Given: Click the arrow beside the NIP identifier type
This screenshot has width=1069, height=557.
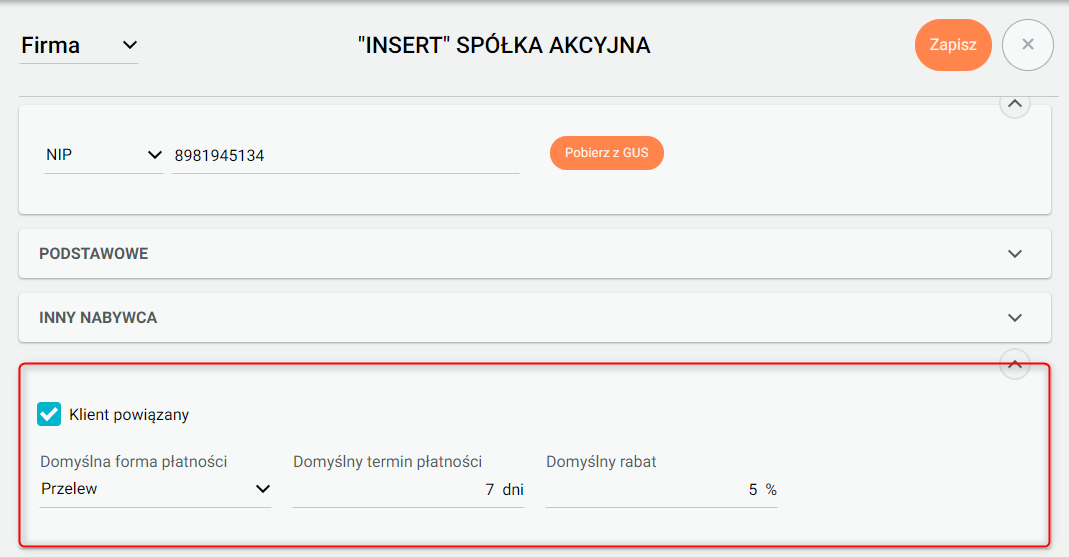Looking at the screenshot, I should [x=154, y=155].
